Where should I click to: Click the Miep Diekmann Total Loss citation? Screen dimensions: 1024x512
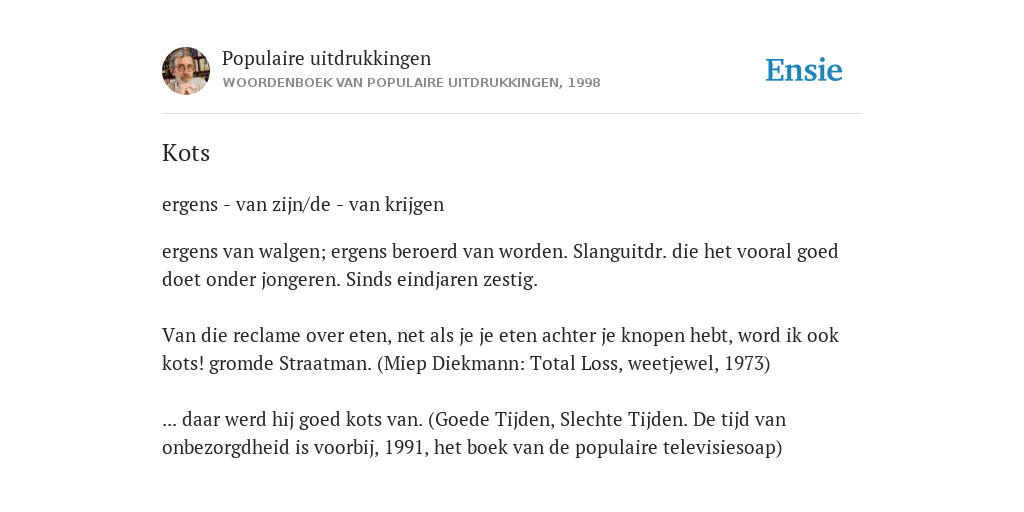tap(574, 363)
